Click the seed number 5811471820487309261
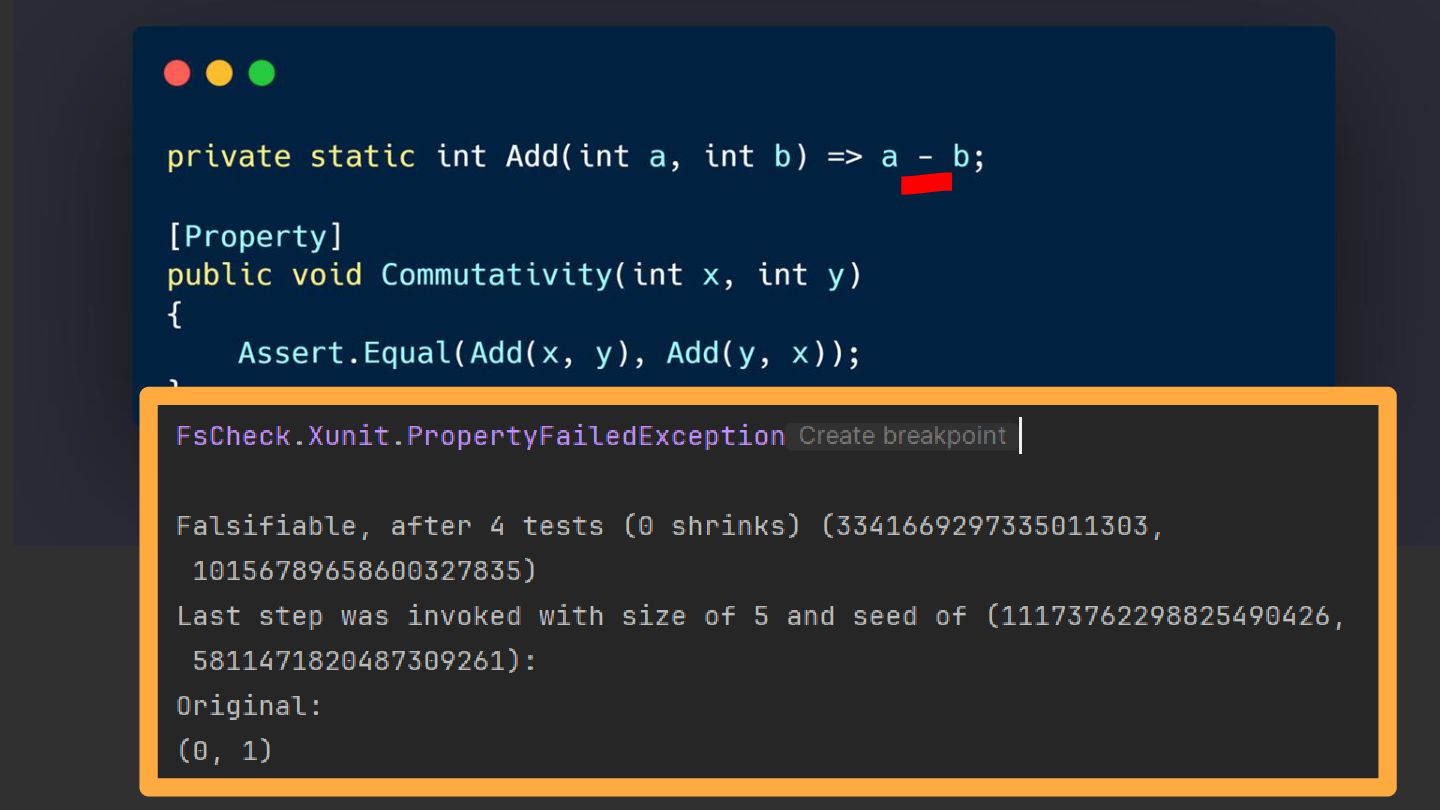This screenshot has height=810, width=1440. (x=348, y=661)
